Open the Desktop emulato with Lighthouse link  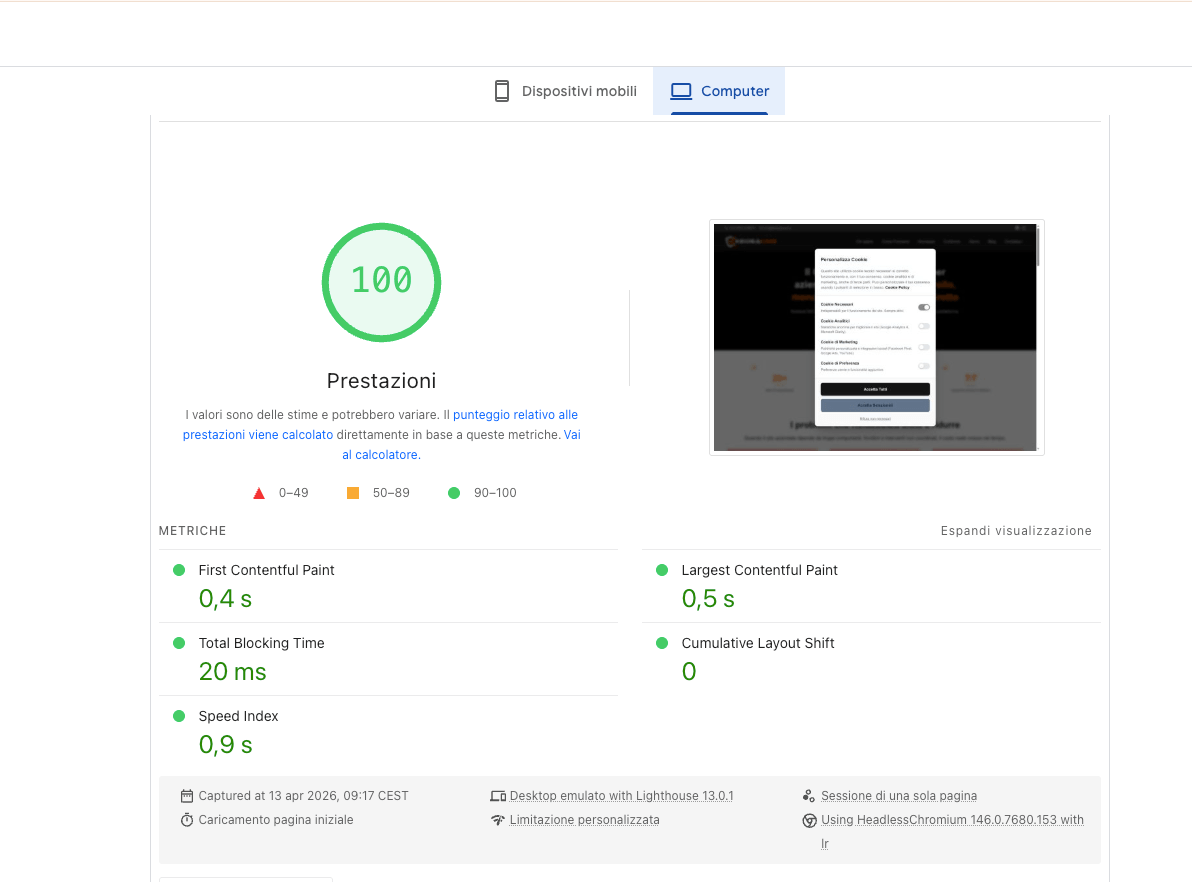pos(621,795)
